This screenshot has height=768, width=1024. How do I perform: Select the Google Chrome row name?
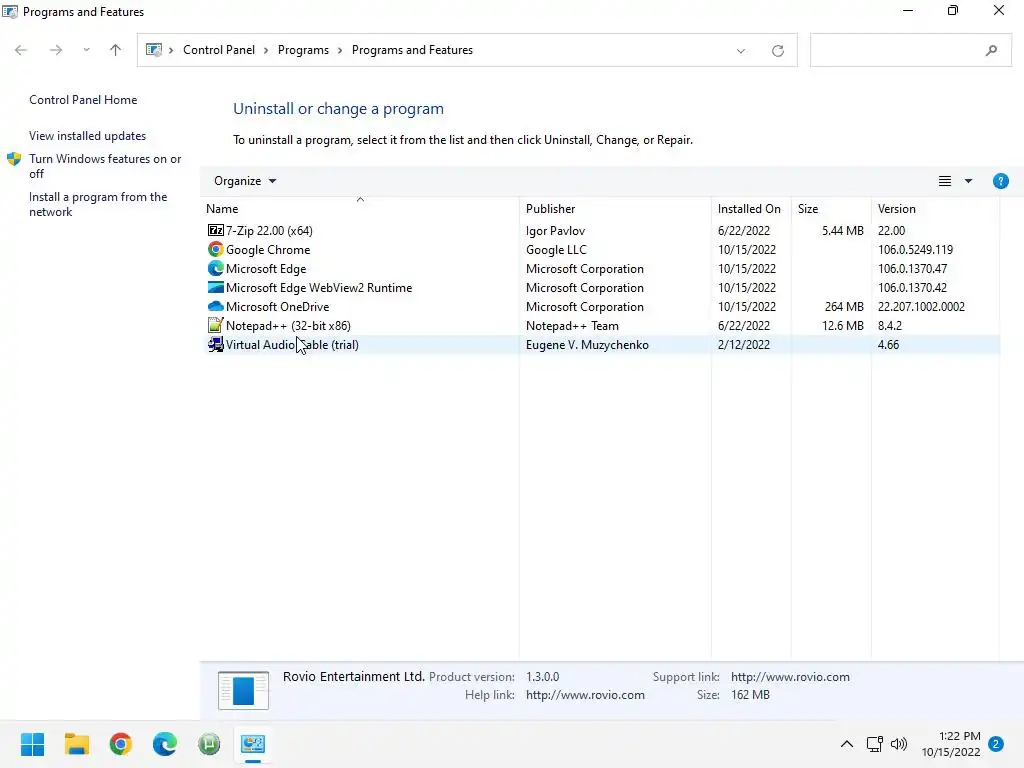pyautogui.click(x=268, y=249)
